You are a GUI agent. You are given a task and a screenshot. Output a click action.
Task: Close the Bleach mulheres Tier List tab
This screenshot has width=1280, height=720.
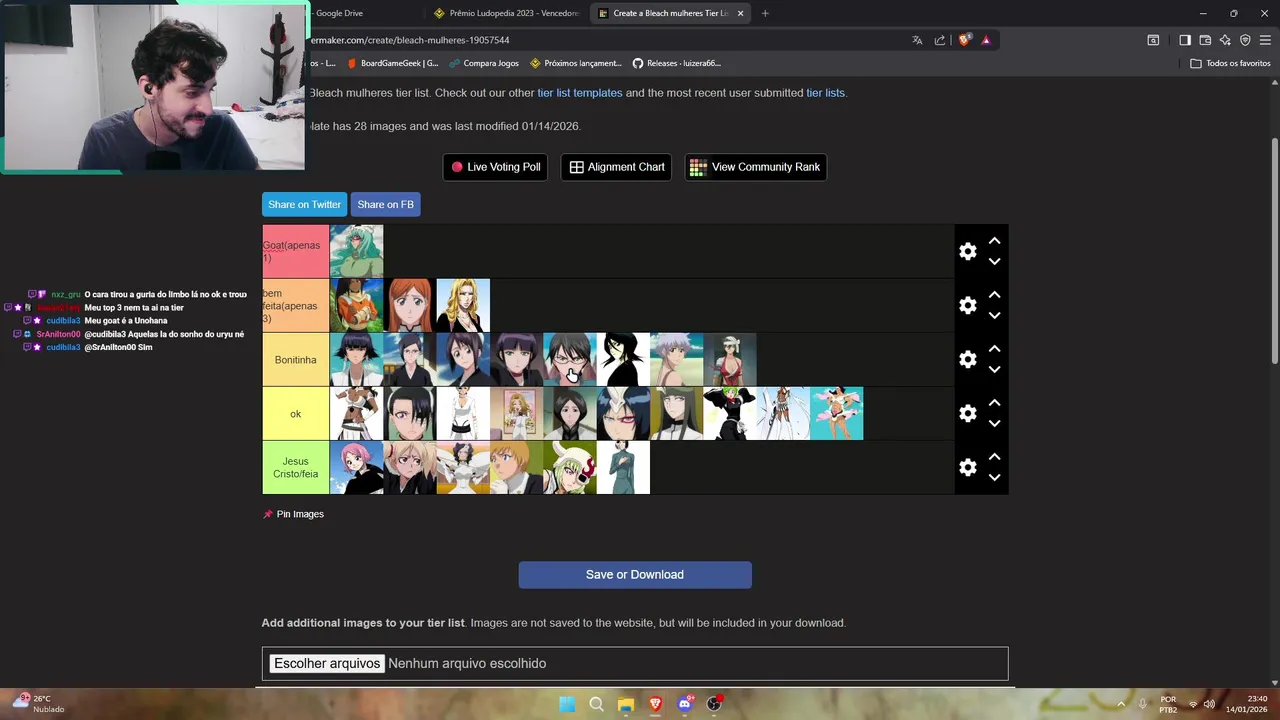pyautogui.click(x=741, y=13)
